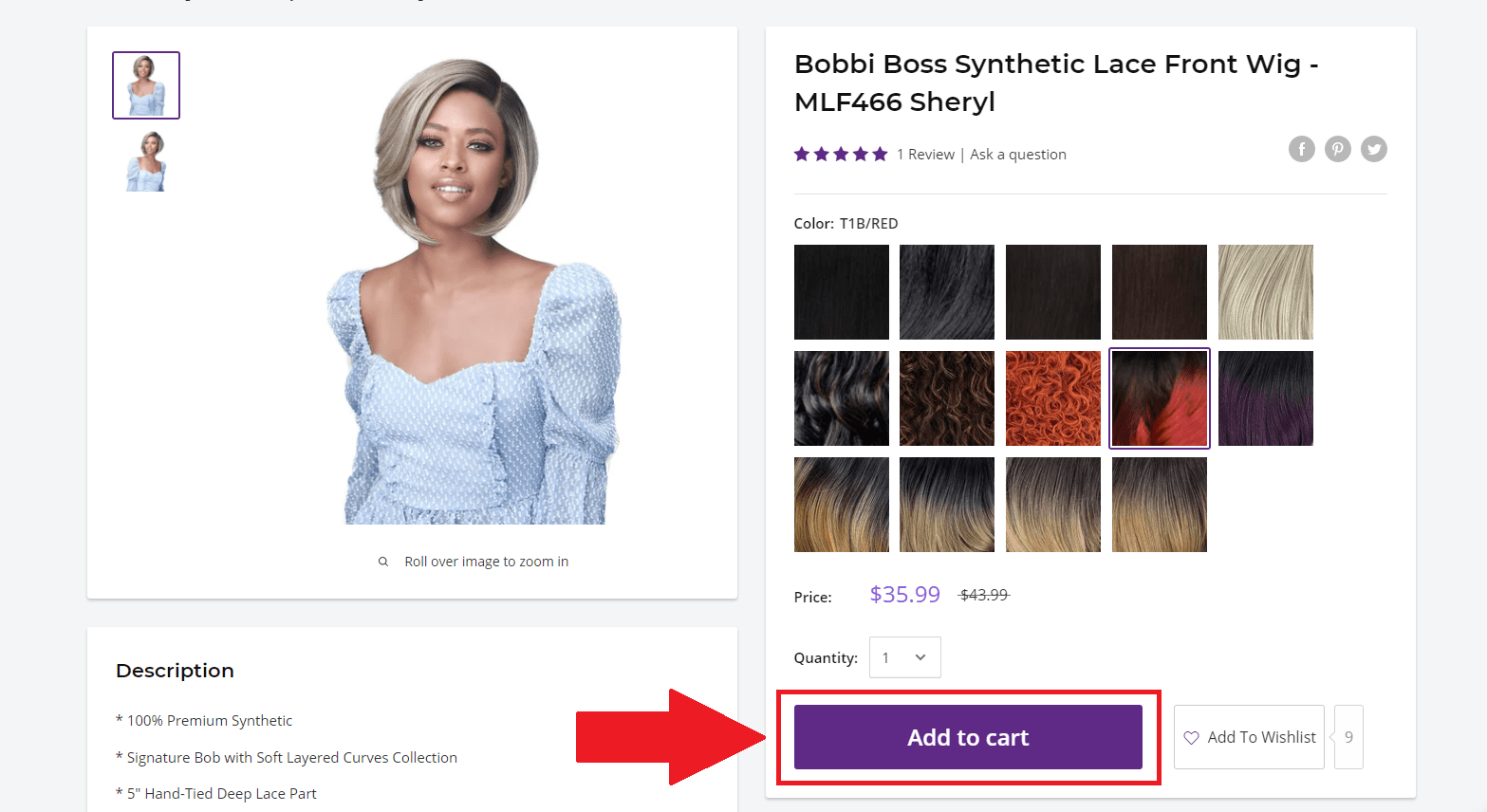Pick the black and purple ombre swatch
This screenshot has width=1487, height=812.
[1265, 398]
